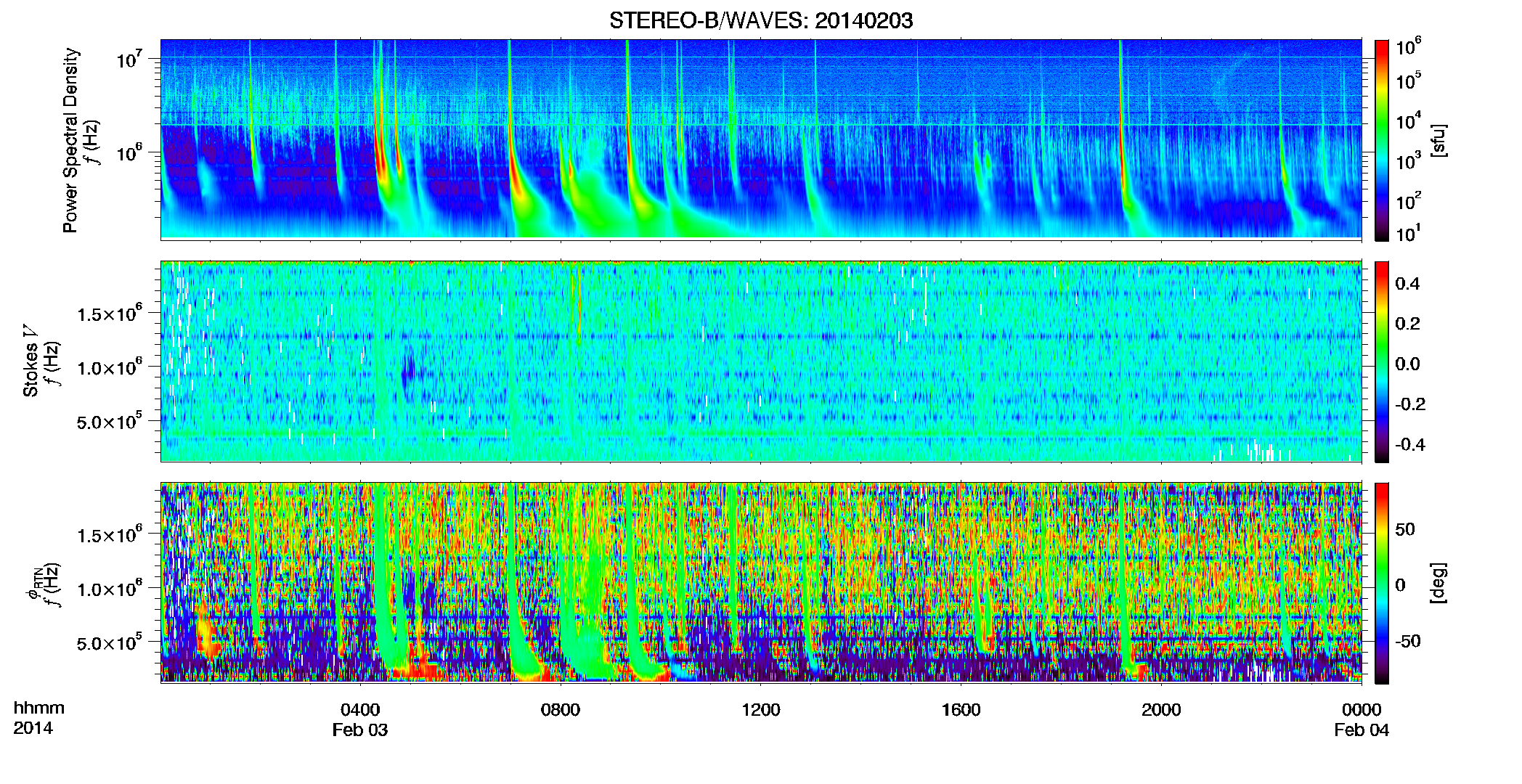Viewport: 1522px width, 784px height.
Task: Click the Power Spectral Density axis label
Action: coord(70,140)
